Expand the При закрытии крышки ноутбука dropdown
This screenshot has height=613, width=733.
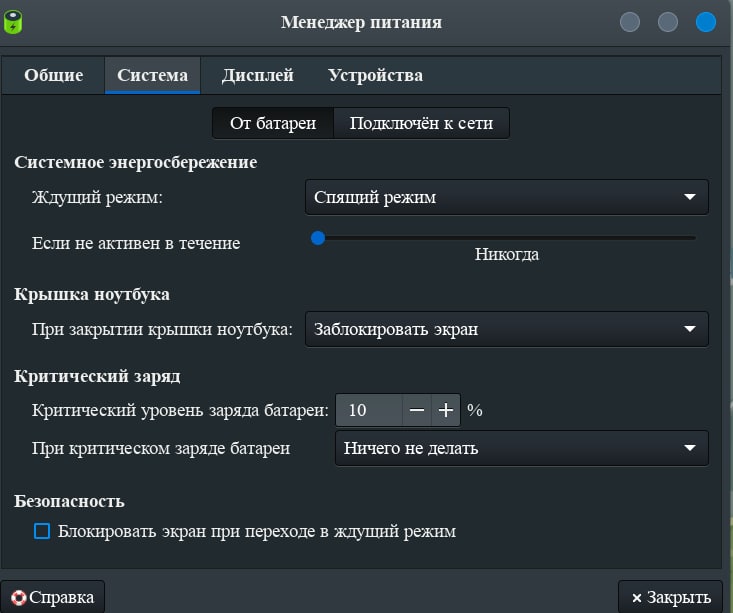click(x=506, y=329)
